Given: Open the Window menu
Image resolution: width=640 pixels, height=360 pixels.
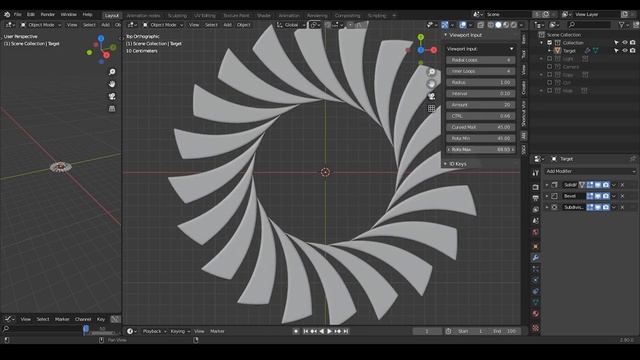Looking at the screenshot, I should tap(69, 14).
